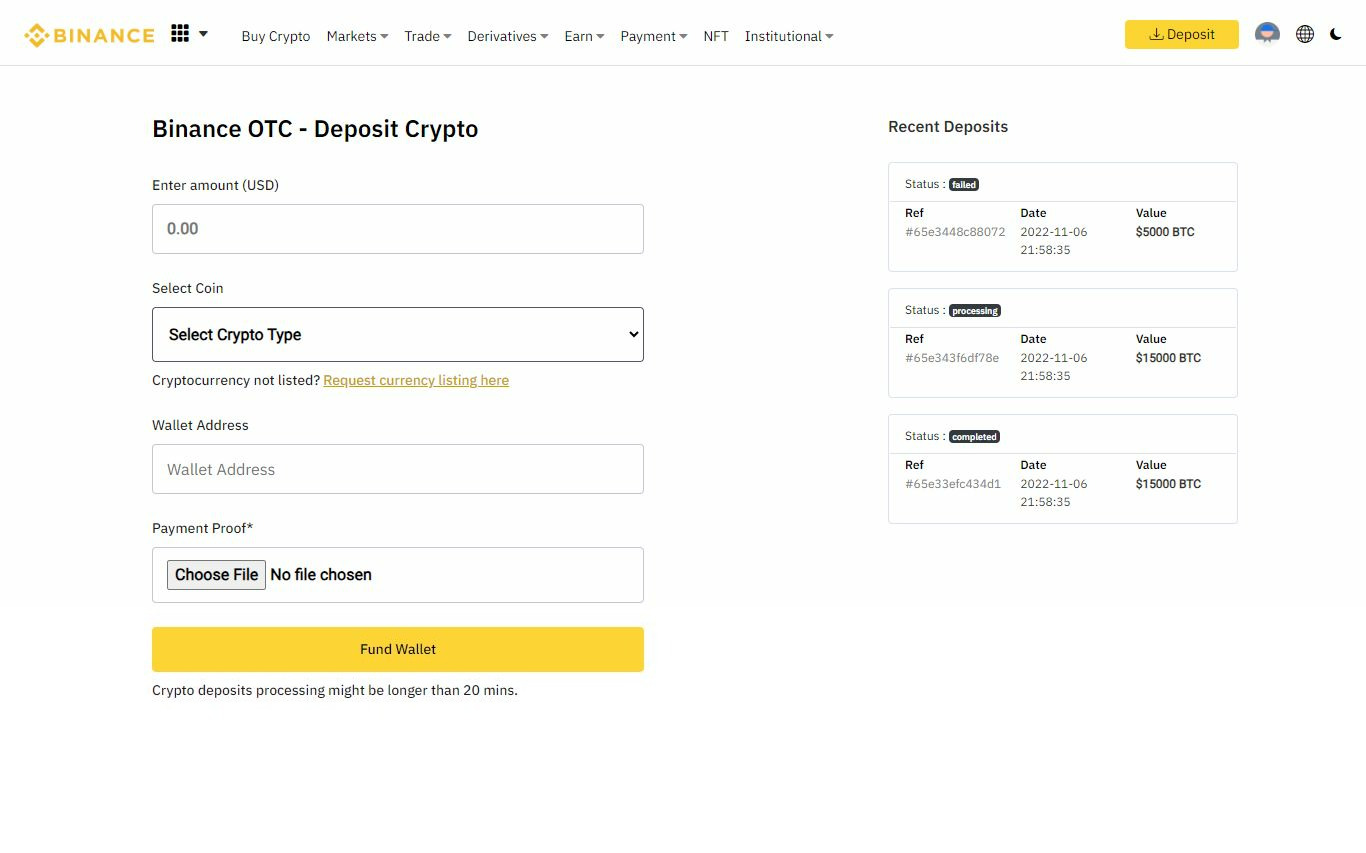Viewport: 1366px width, 853px height.
Task: Expand the Markets menu
Action: coord(357,36)
